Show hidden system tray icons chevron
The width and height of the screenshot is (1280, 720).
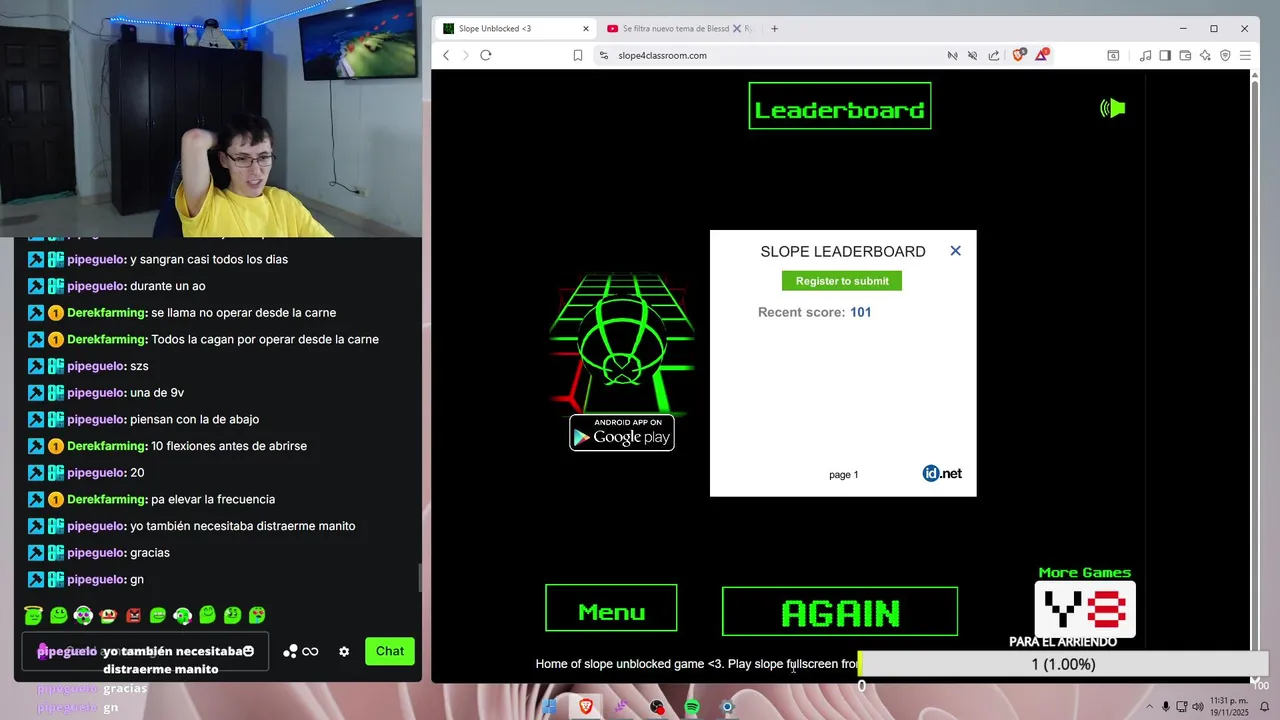(1149, 707)
